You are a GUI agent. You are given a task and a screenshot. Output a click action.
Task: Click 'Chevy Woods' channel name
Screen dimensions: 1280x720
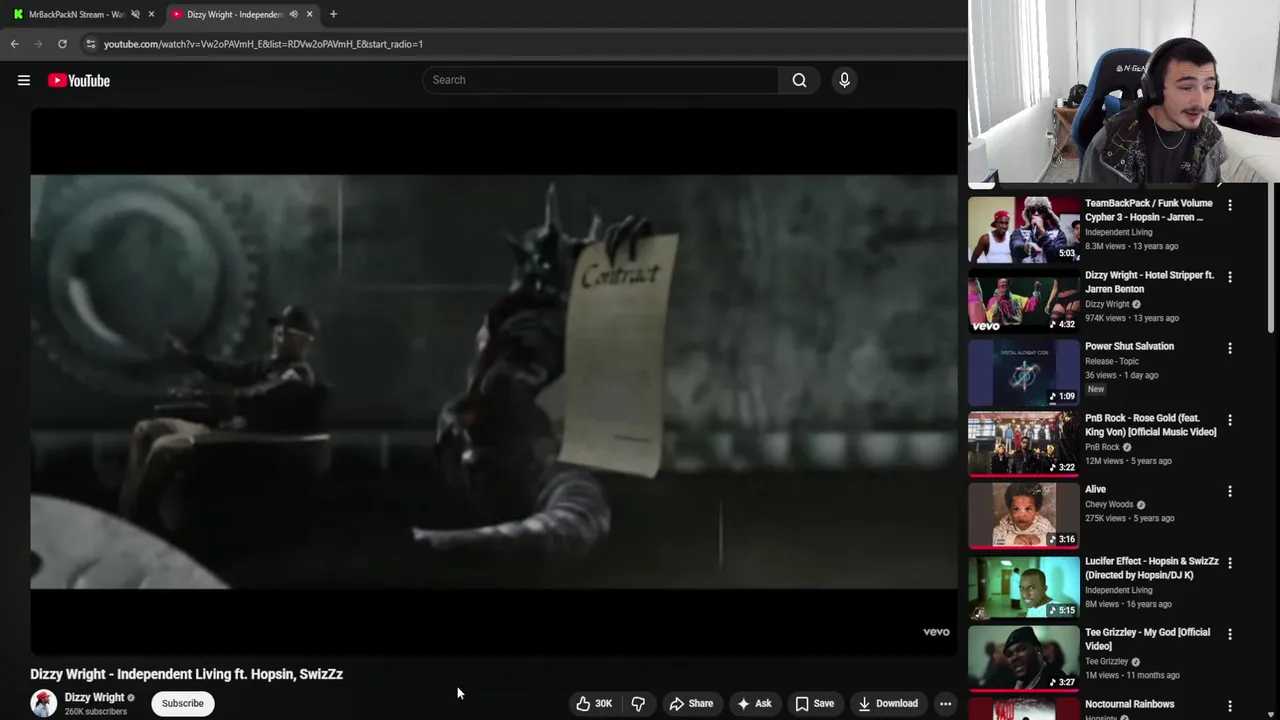[x=1109, y=504]
